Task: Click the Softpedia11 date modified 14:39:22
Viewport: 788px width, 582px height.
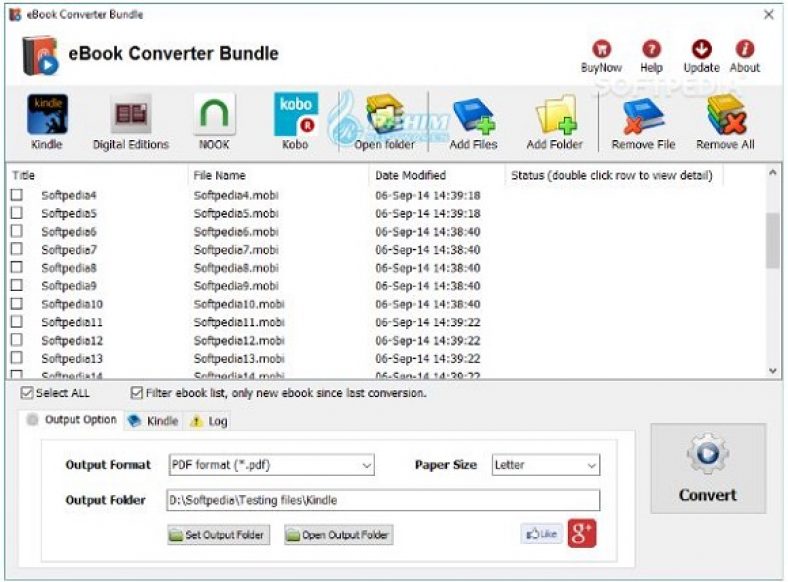Action: pyautogui.click(x=428, y=322)
